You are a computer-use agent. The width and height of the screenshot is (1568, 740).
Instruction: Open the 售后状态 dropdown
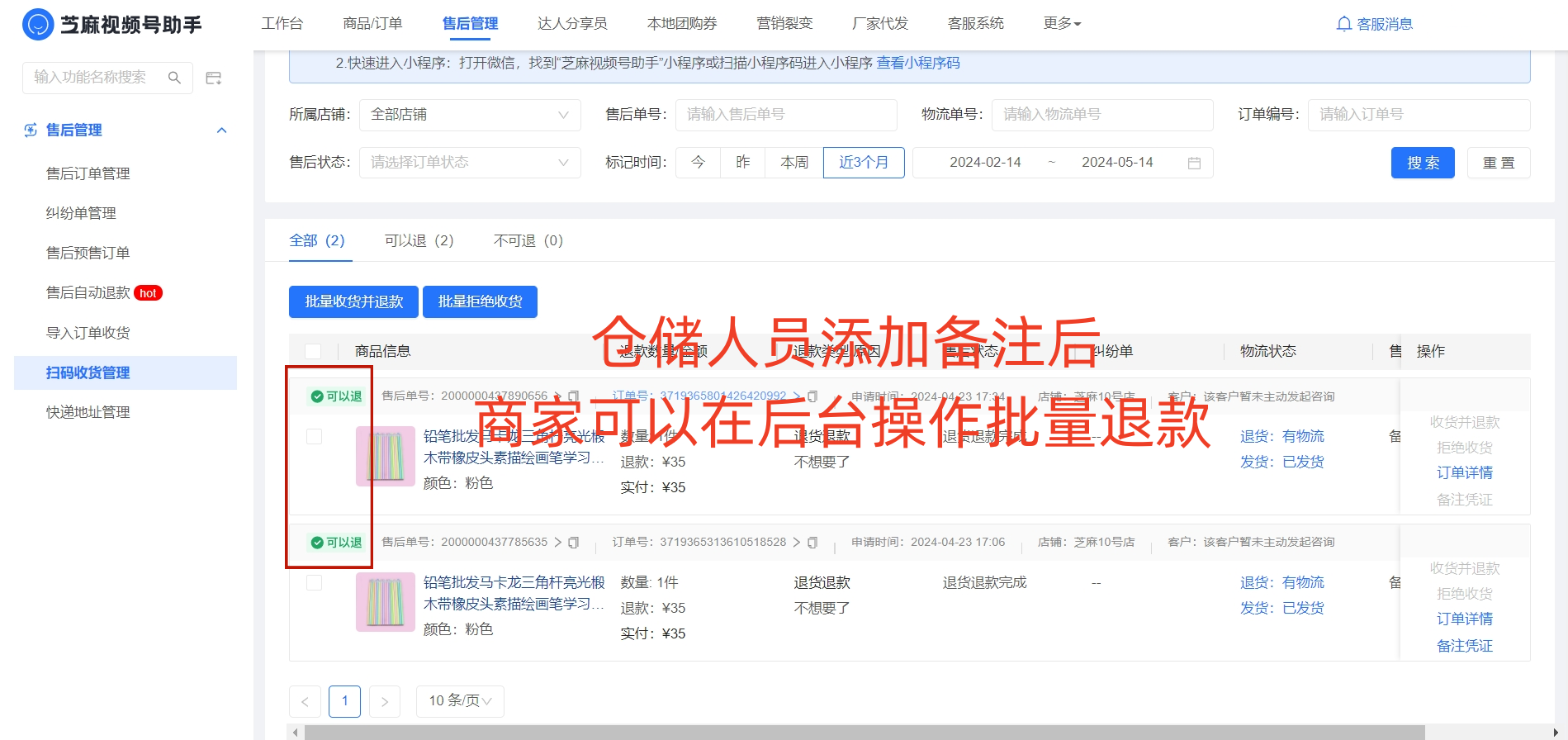tap(470, 163)
